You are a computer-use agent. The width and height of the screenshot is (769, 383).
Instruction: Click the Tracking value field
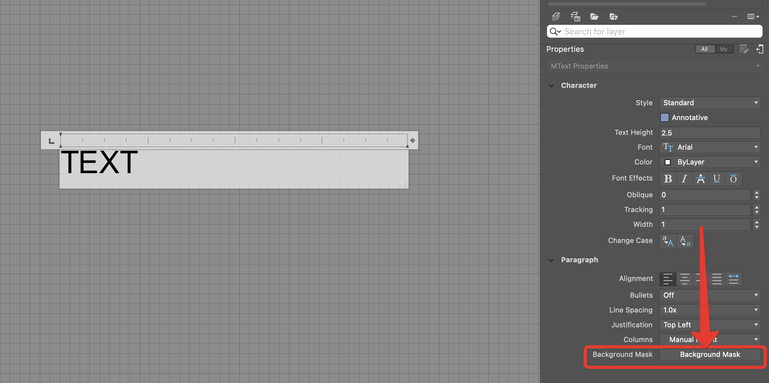point(705,209)
